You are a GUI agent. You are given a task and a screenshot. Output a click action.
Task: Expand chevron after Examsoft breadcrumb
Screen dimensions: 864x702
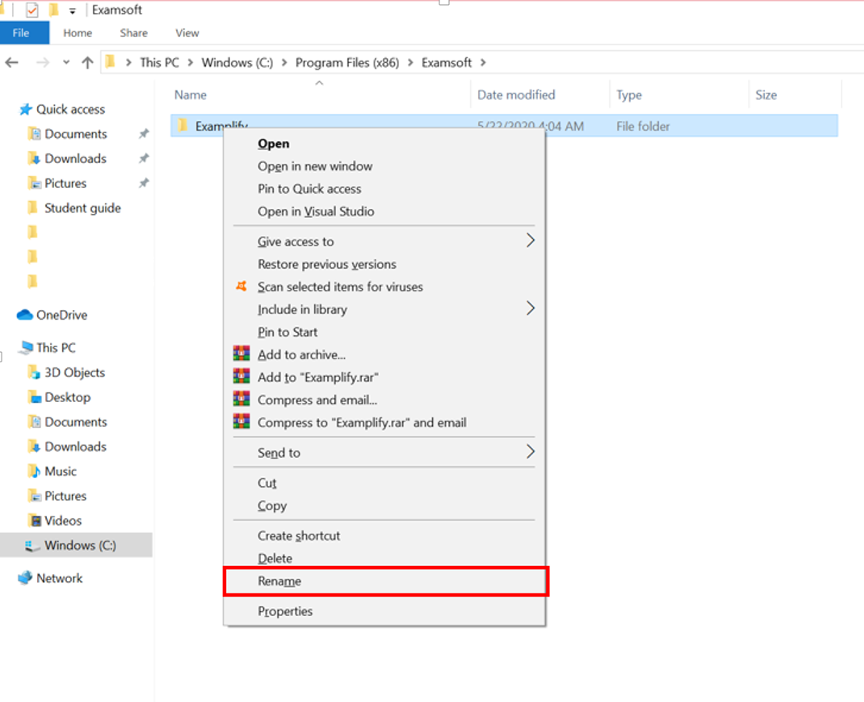click(x=483, y=63)
